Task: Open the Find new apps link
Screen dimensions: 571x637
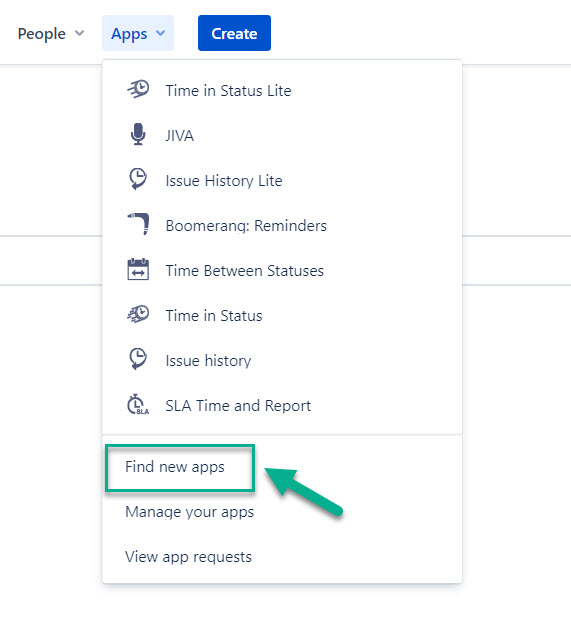Action: pos(175,467)
